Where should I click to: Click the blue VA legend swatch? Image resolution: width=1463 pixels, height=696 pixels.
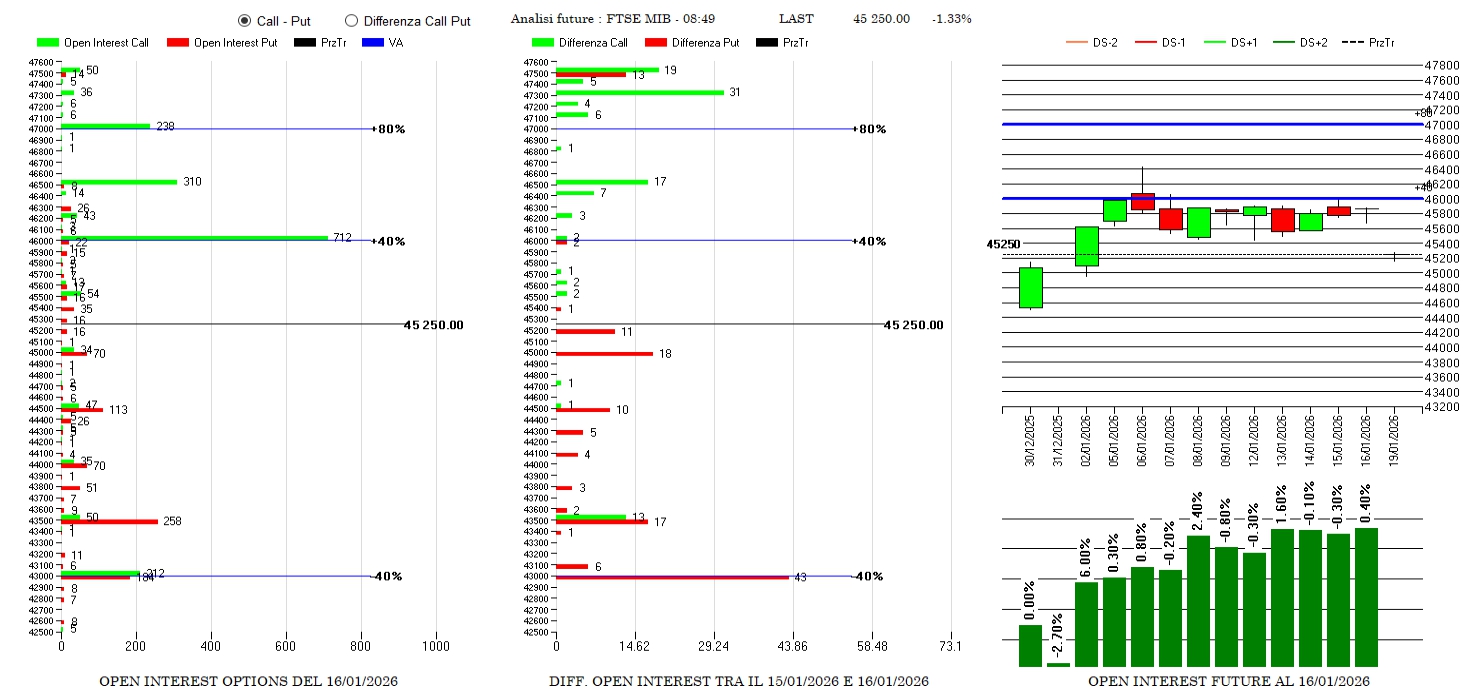click(x=372, y=43)
